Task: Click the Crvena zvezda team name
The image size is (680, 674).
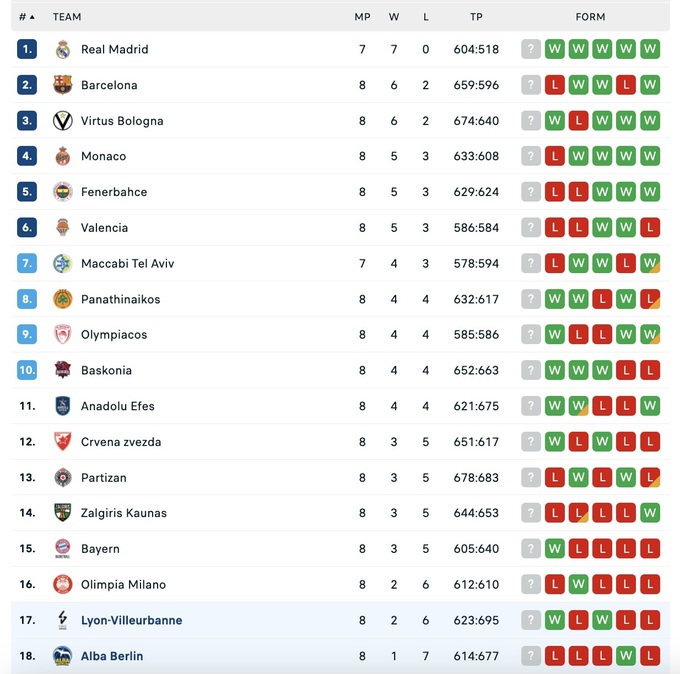Action: 121,442
